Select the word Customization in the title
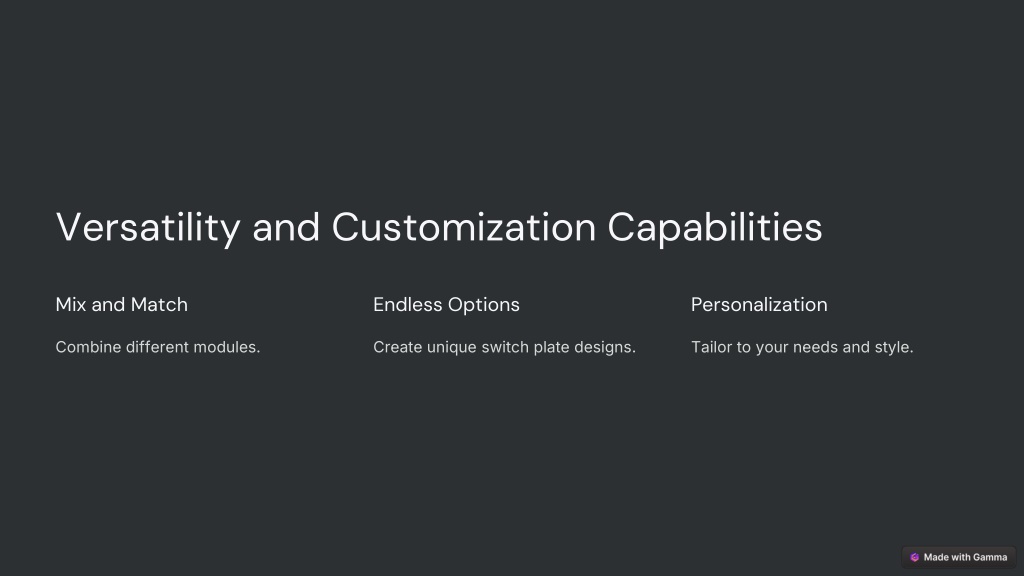The width and height of the screenshot is (1024, 576). [x=464, y=227]
